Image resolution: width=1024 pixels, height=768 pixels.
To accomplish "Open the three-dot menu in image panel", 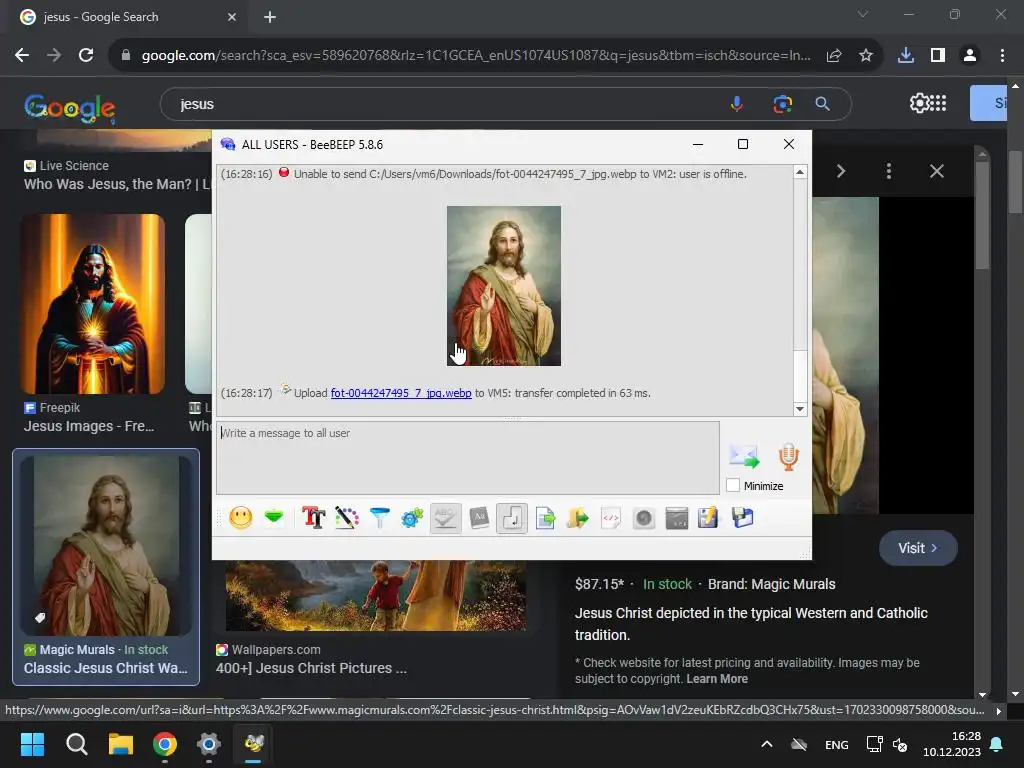I will pyautogui.click(x=889, y=171).
